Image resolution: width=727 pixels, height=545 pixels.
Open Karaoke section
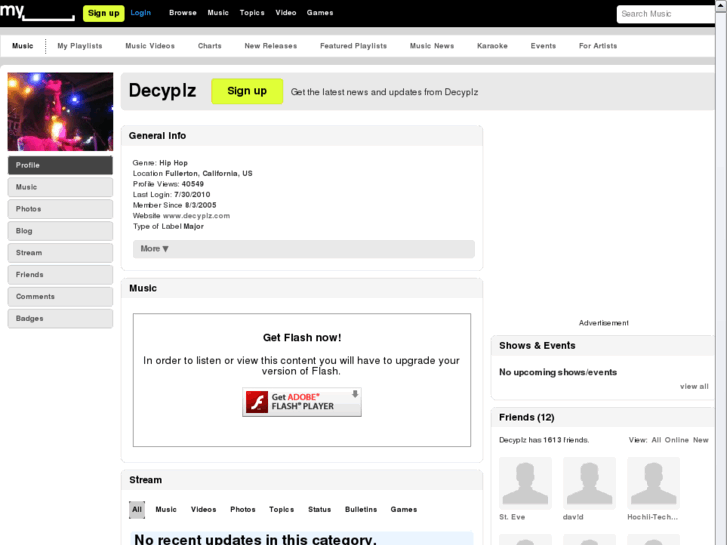[x=492, y=46]
